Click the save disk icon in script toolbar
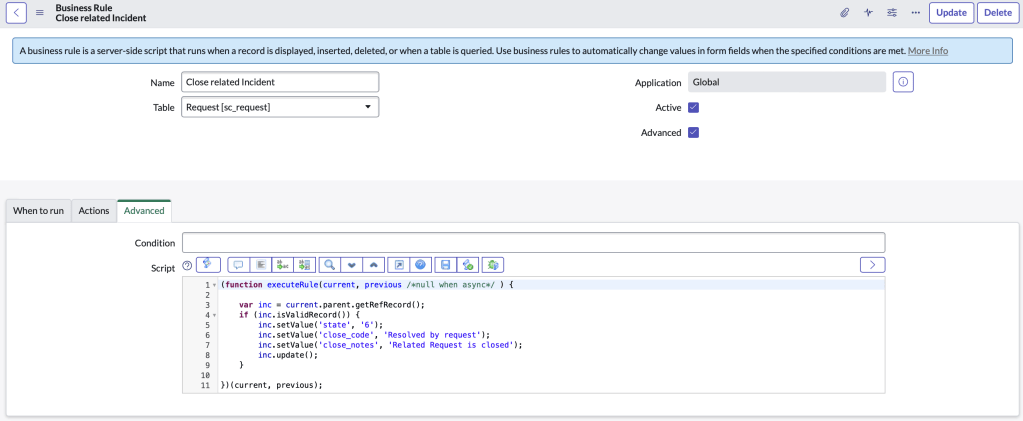 tap(444, 265)
